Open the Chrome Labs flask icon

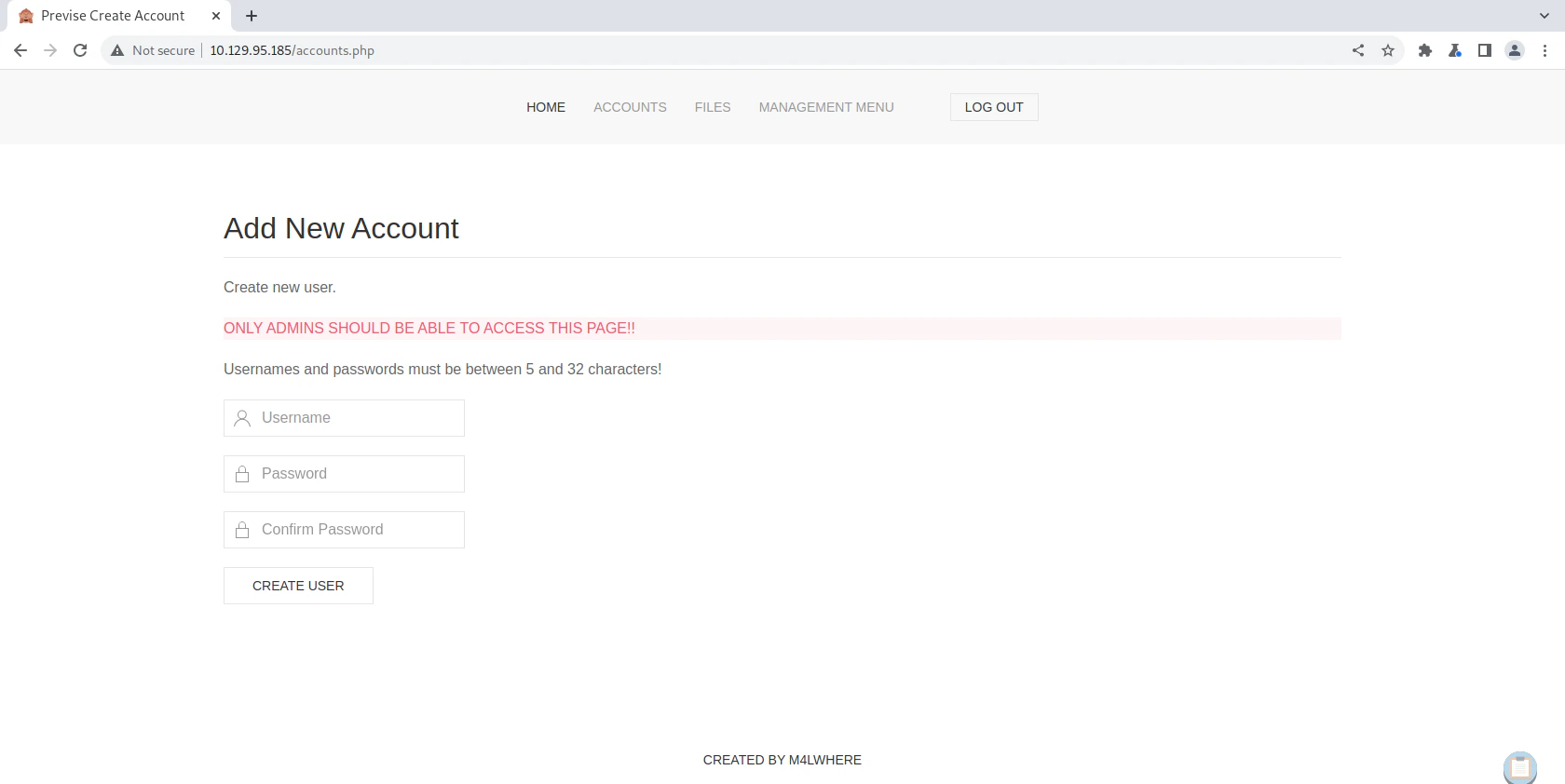(1455, 50)
